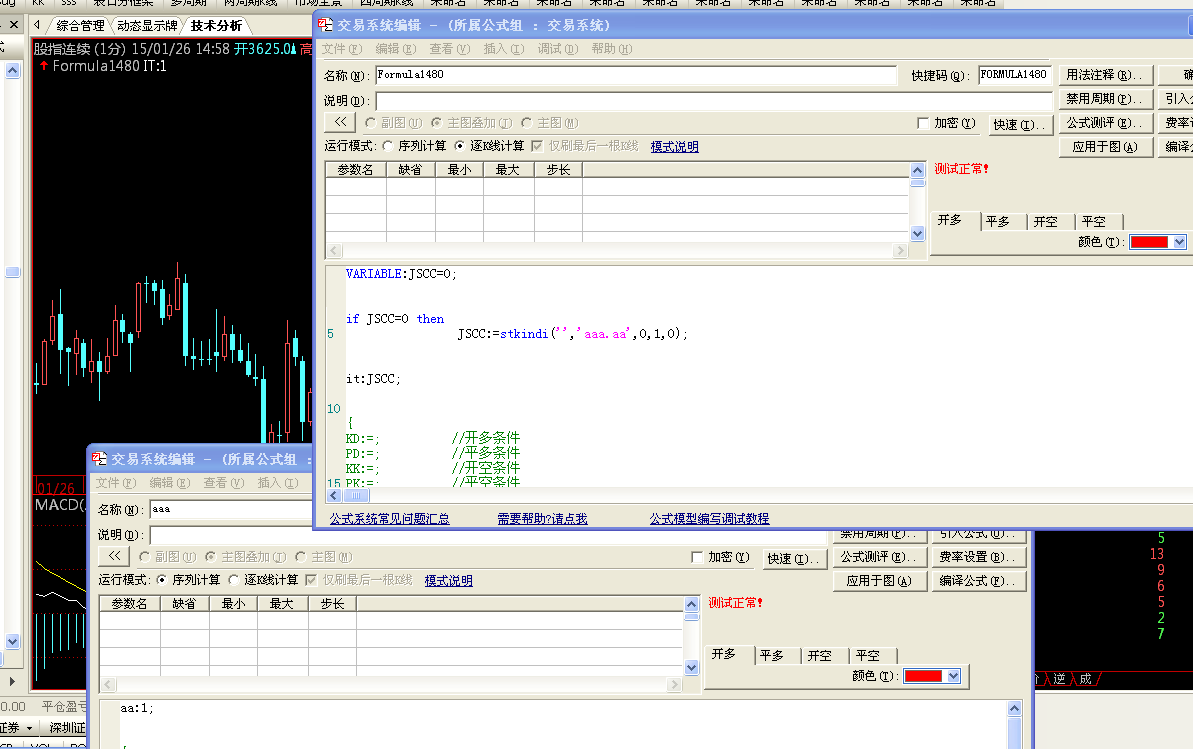Open 插入 menu in front editor

[504, 49]
